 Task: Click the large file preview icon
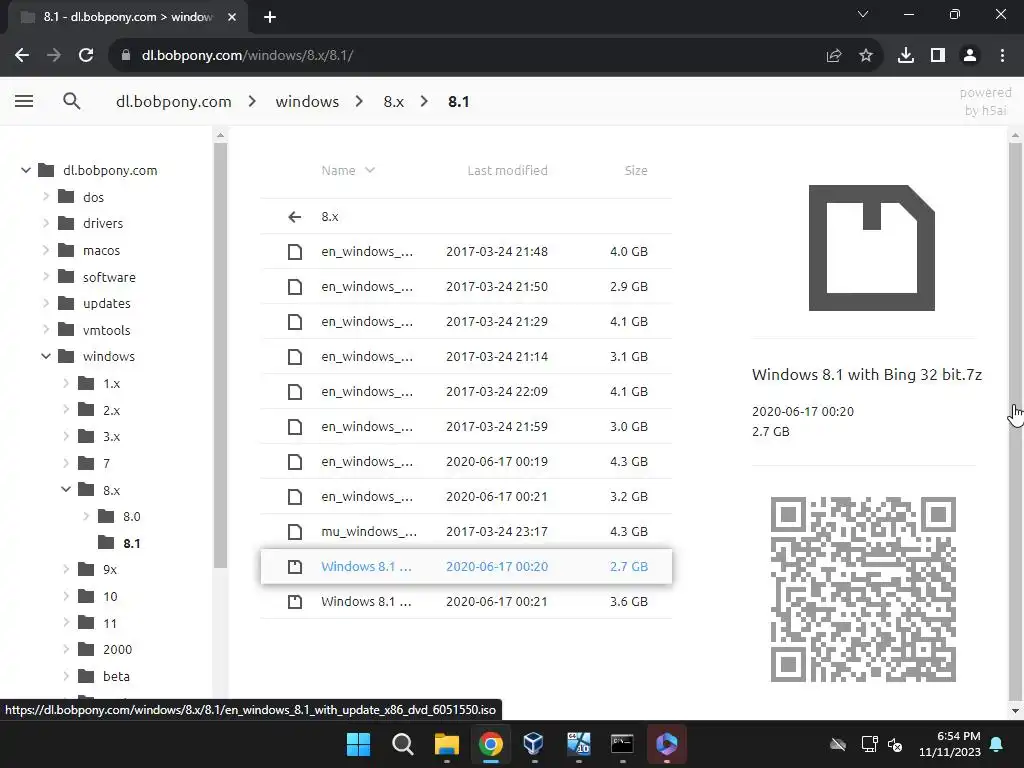872,248
